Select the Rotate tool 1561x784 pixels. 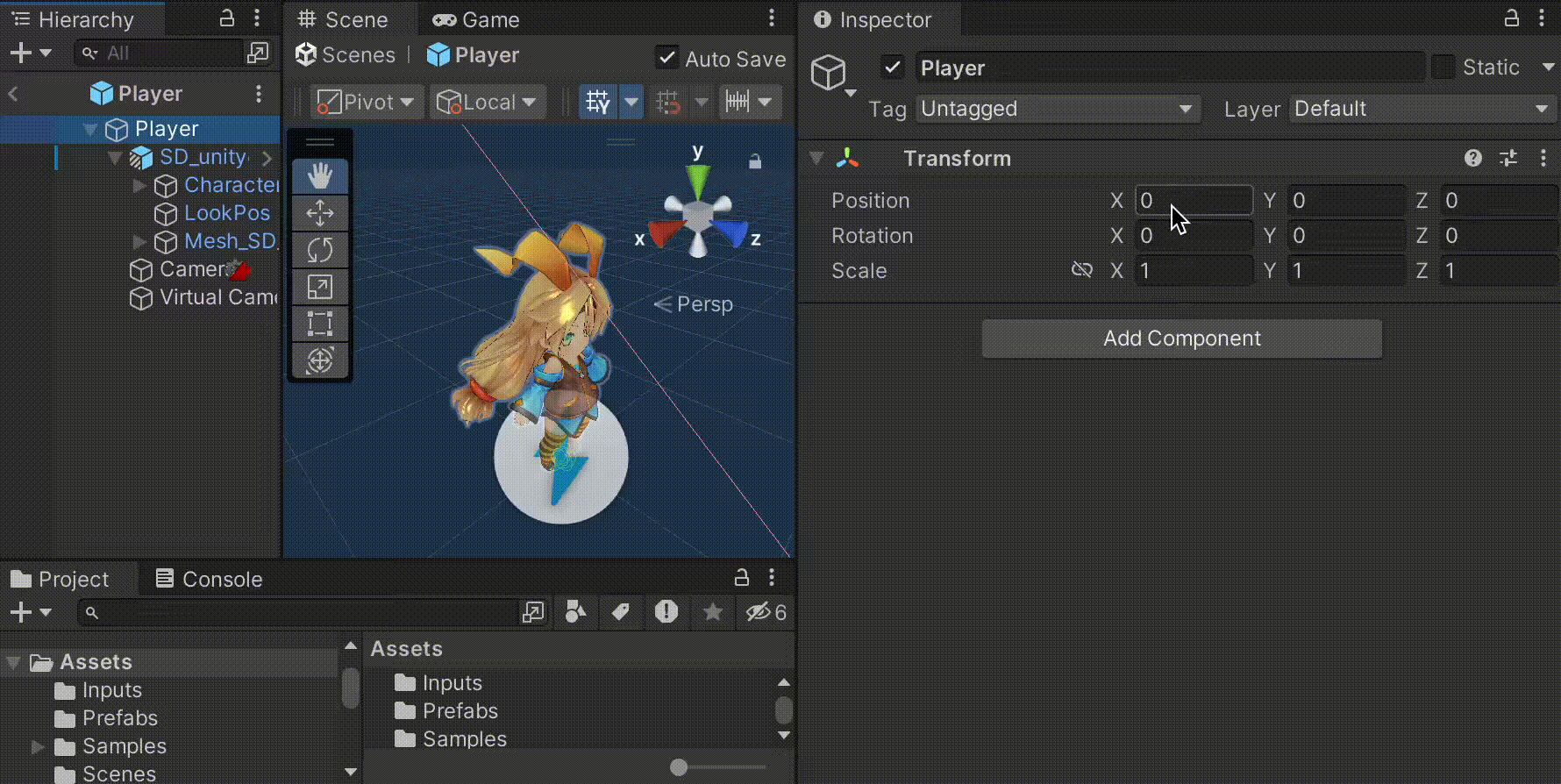(320, 250)
